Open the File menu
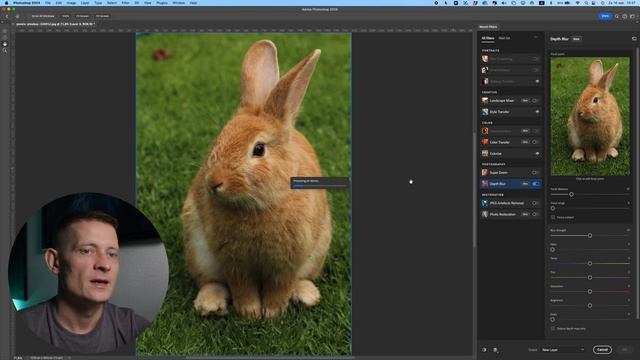640x360 pixels. [48, 3]
